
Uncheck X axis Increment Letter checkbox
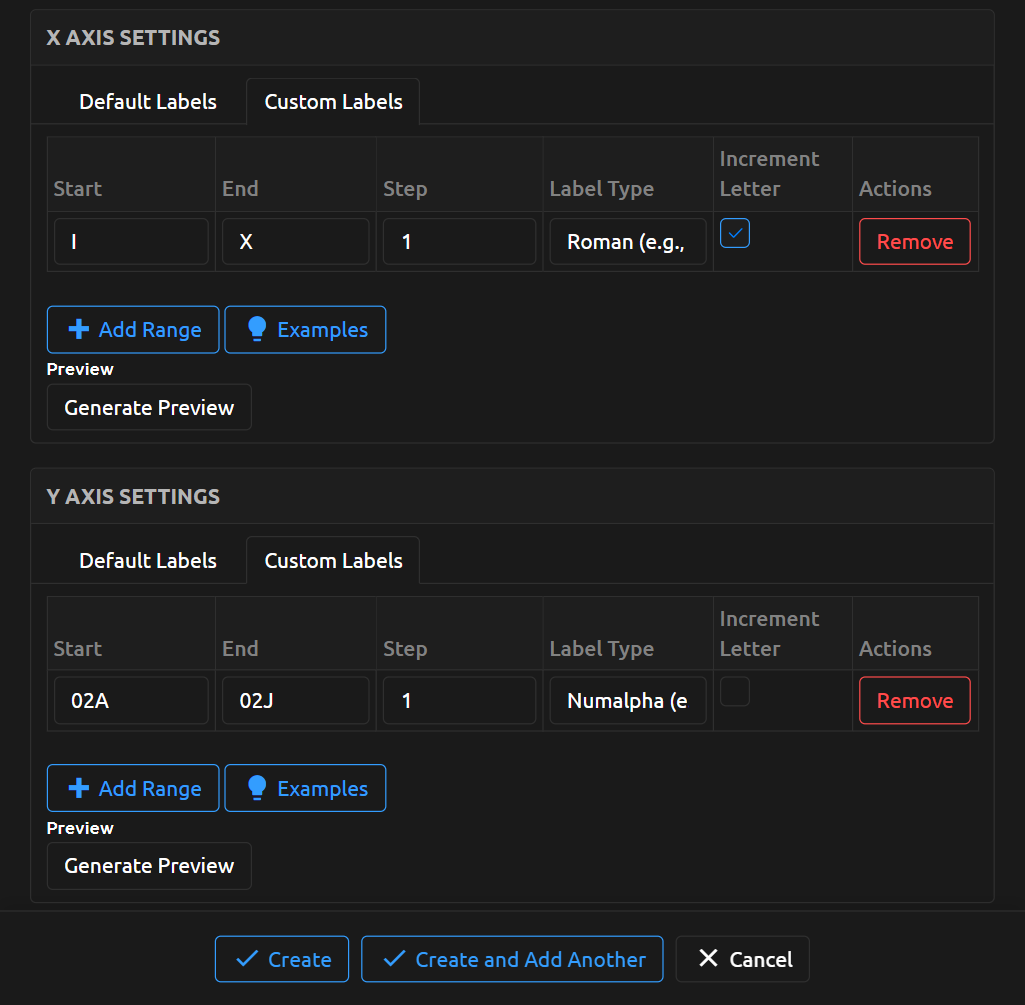pos(735,233)
